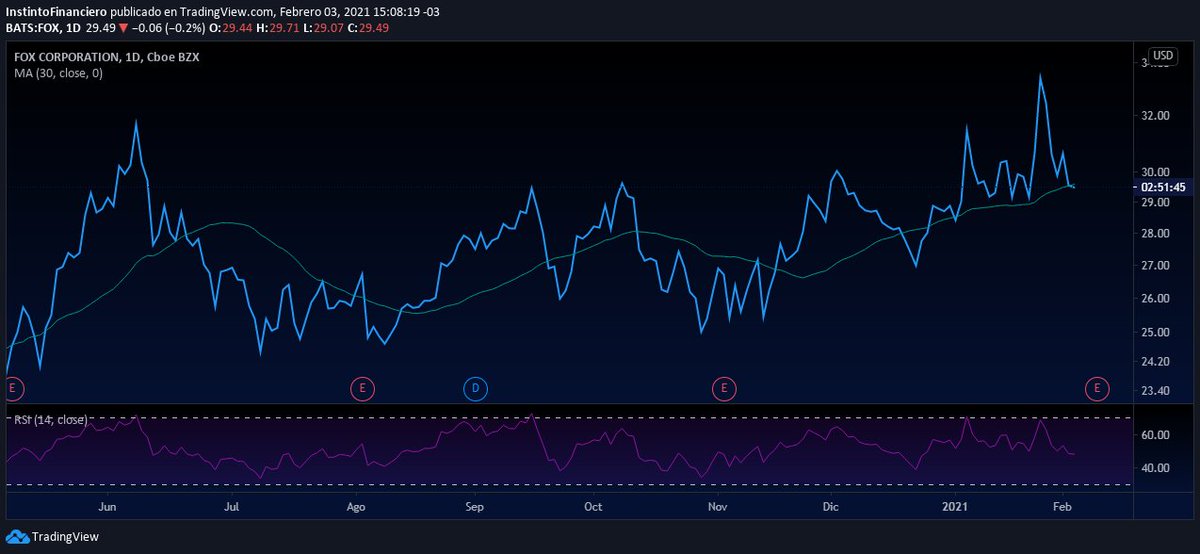Image resolution: width=1200 pixels, height=554 pixels.
Task: Click the 23.40 price axis label
Action: click(1155, 391)
